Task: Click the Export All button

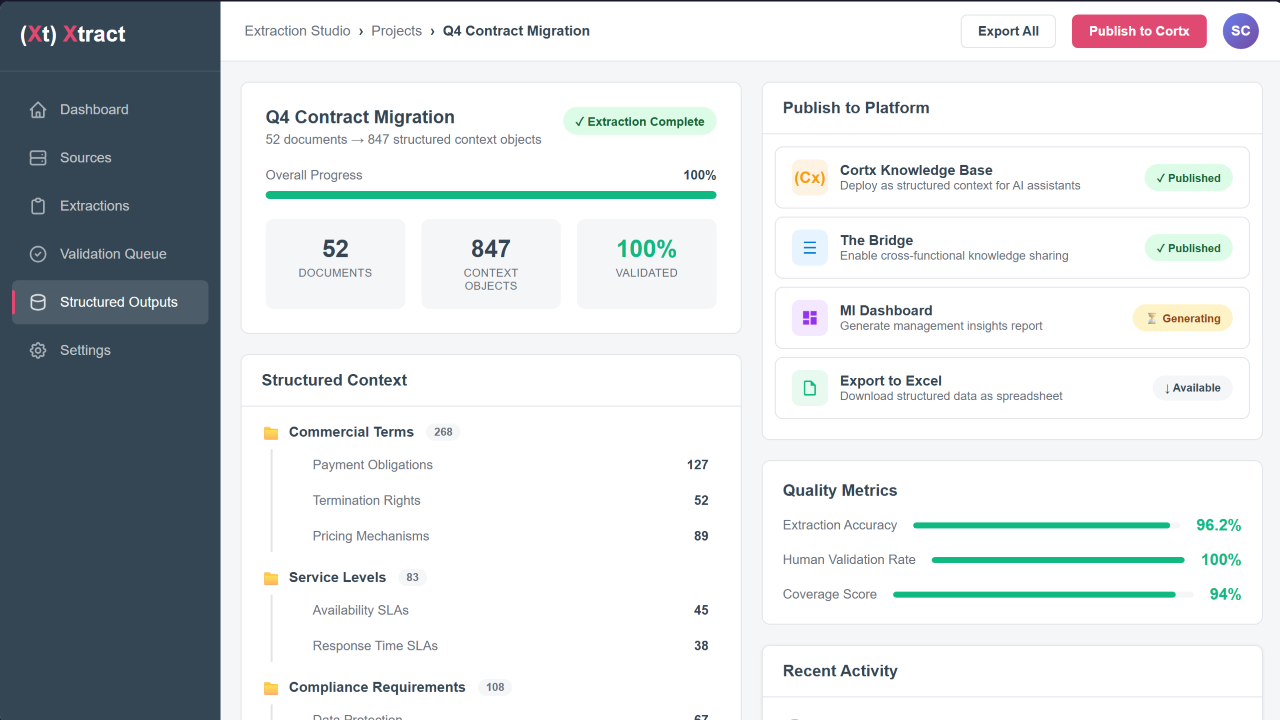Action: coord(1008,31)
